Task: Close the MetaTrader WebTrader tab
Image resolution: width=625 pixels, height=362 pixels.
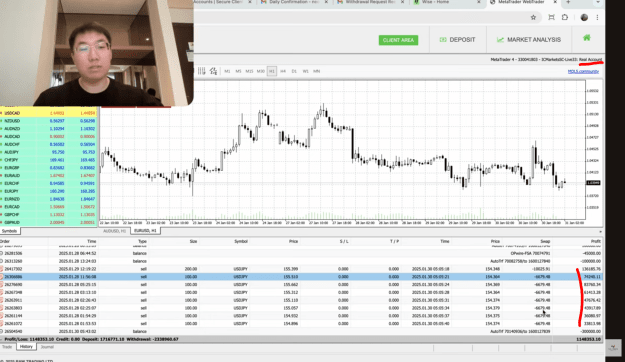Action: (554, 2)
